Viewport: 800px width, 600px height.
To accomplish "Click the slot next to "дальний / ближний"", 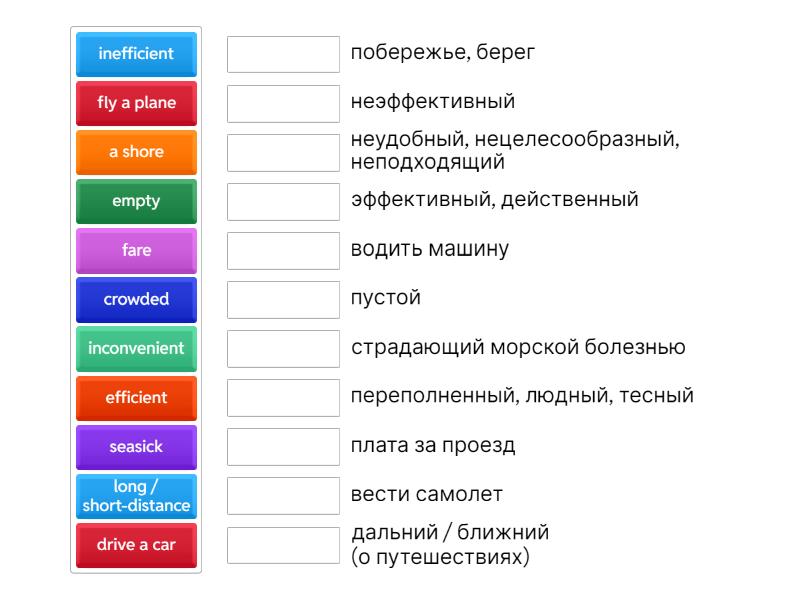I will pyautogui.click(x=283, y=544).
